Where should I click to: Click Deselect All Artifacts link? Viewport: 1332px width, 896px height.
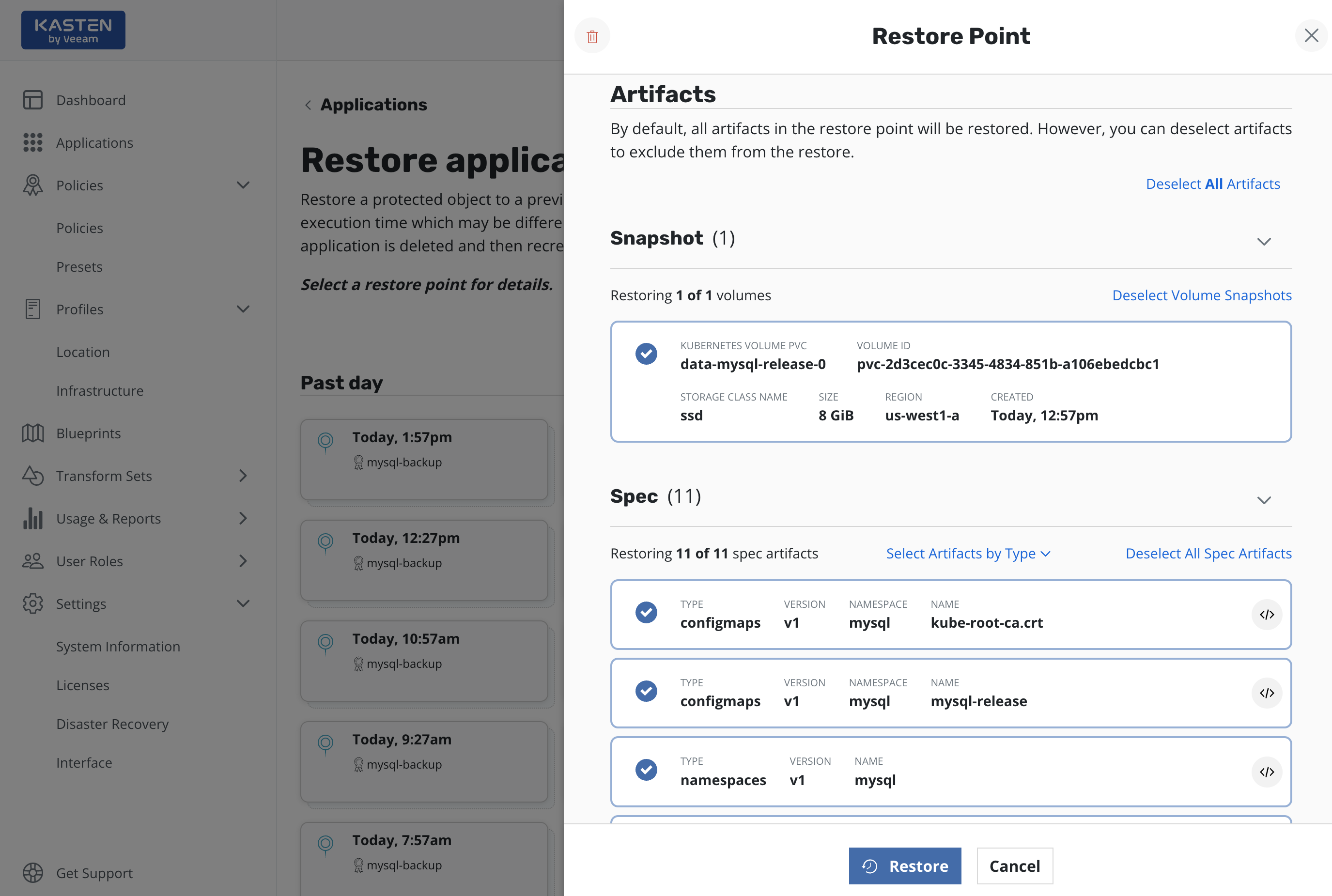coord(1212,184)
